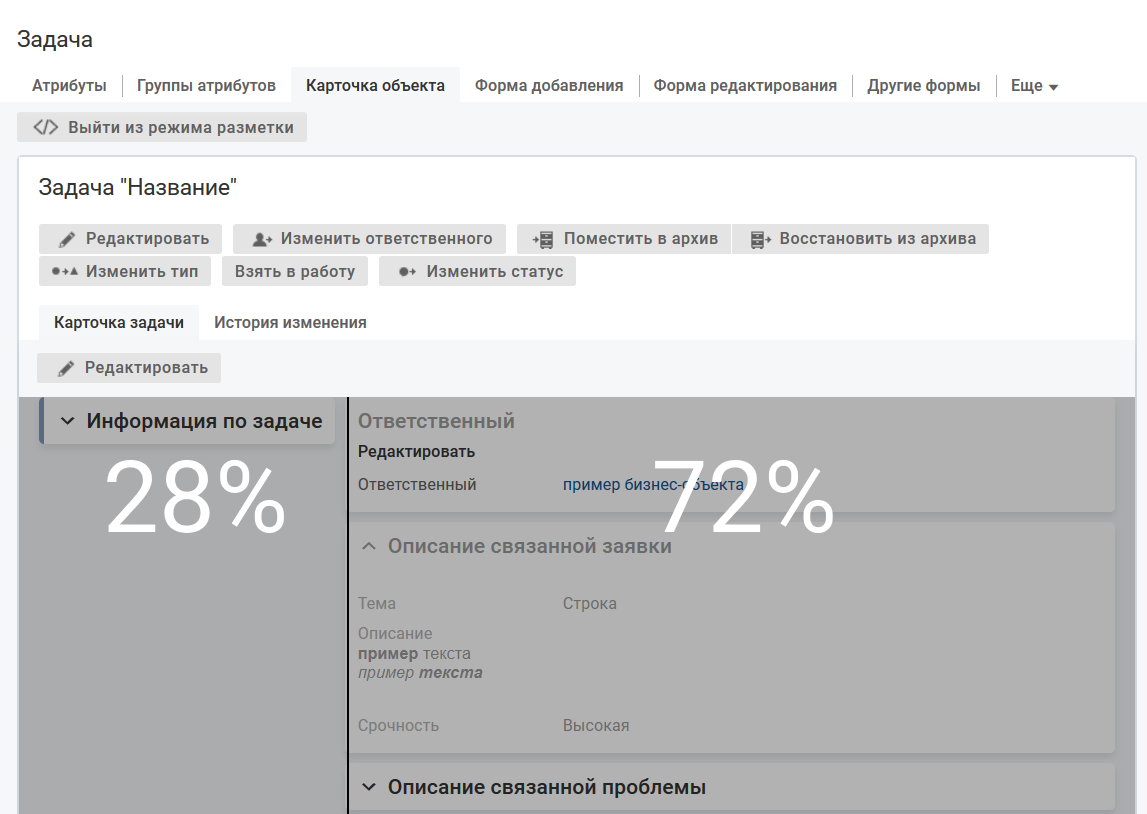Switch to the Атрибуты tab
1147x814 pixels.
(69, 86)
